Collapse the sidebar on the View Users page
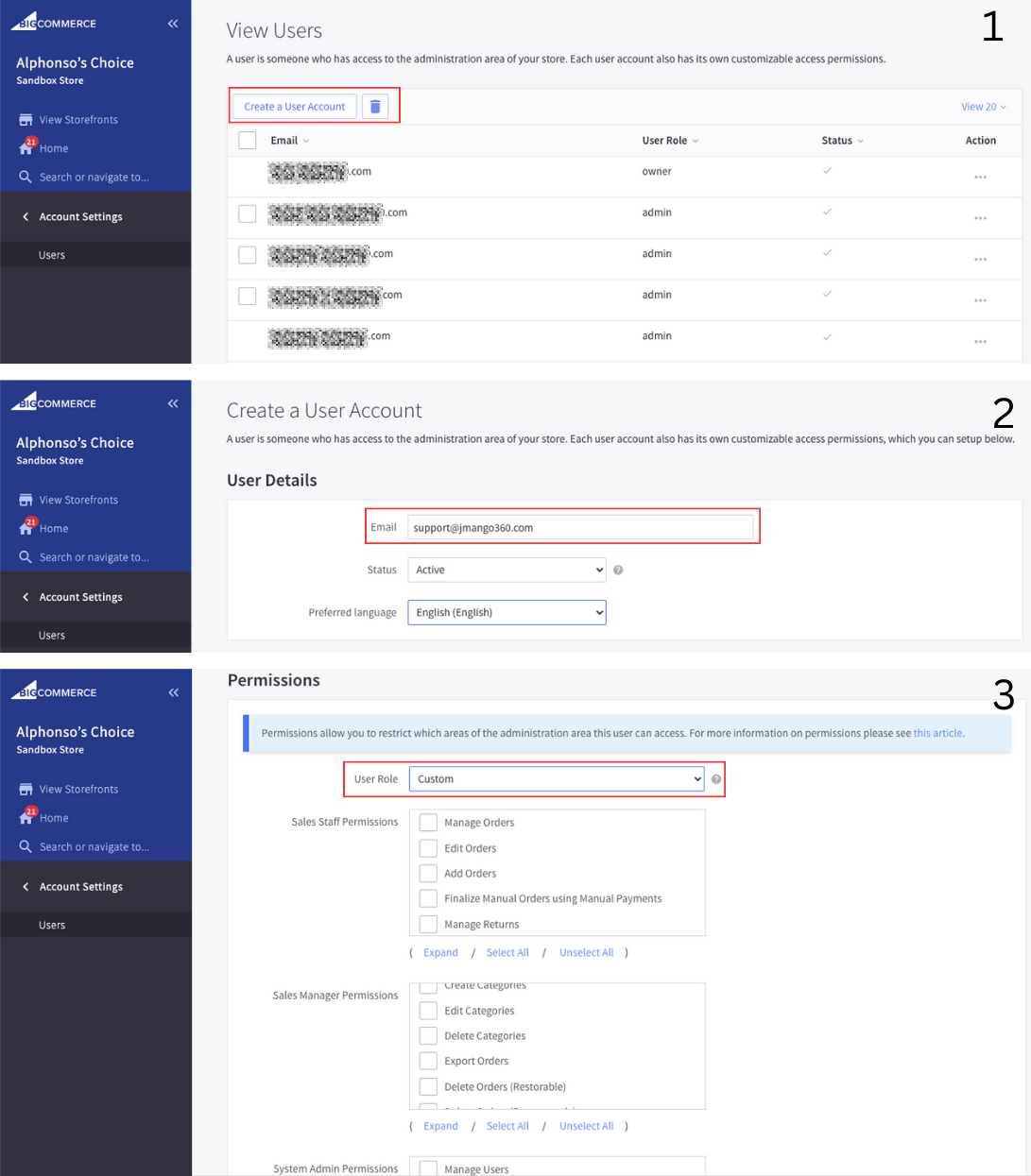The width and height of the screenshot is (1031, 1176). pos(173,24)
